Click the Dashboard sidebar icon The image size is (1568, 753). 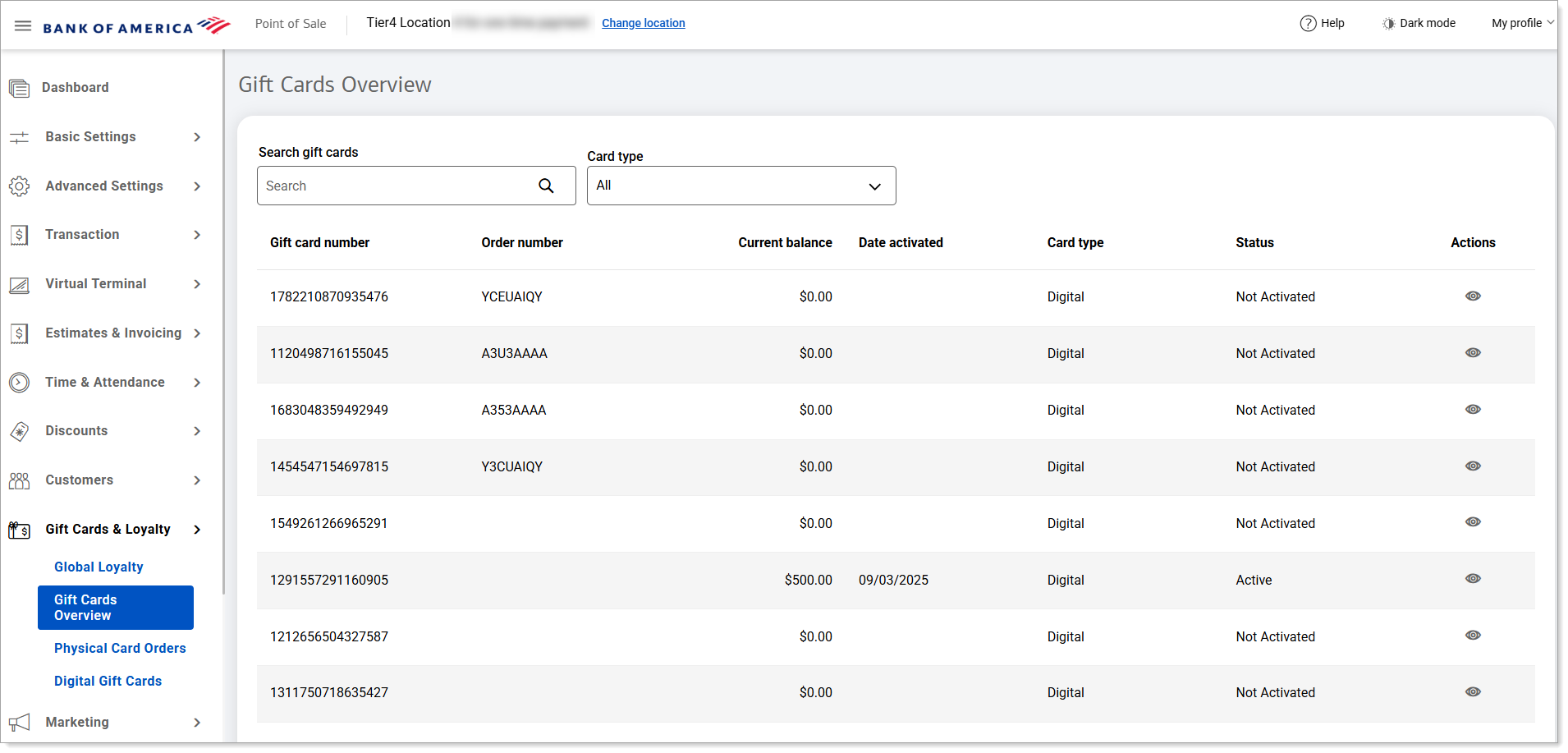click(19, 88)
